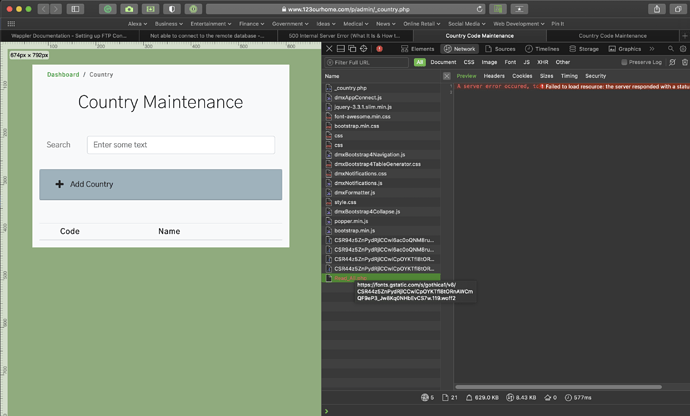Reload page with address bar icon
Screen dimensions: 690x416
(x=479, y=9)
